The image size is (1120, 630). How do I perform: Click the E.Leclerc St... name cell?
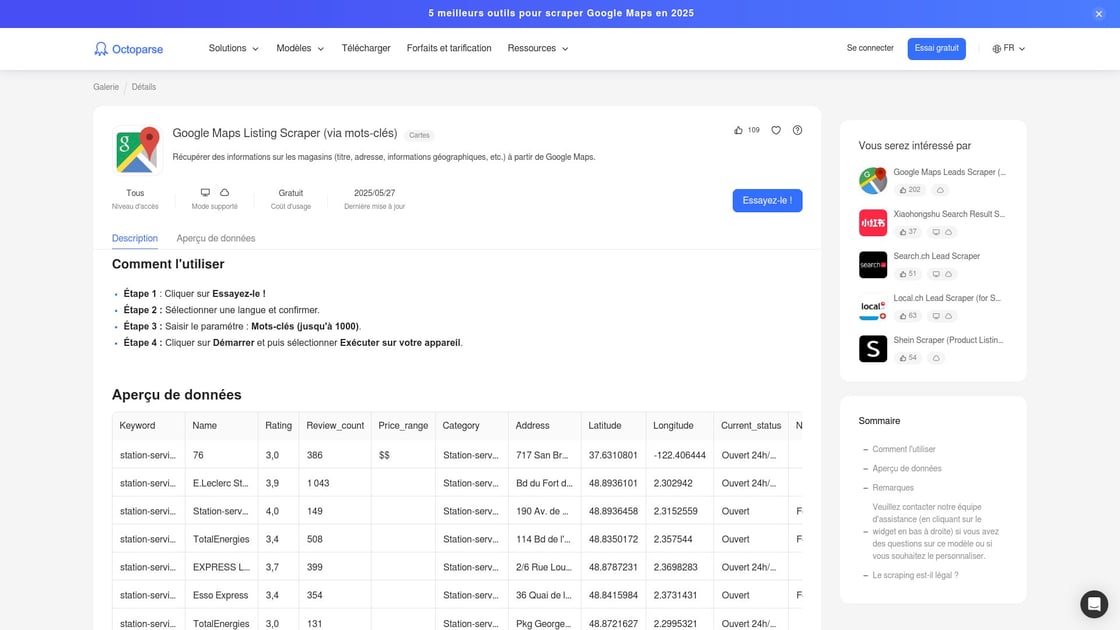point(221,484)
